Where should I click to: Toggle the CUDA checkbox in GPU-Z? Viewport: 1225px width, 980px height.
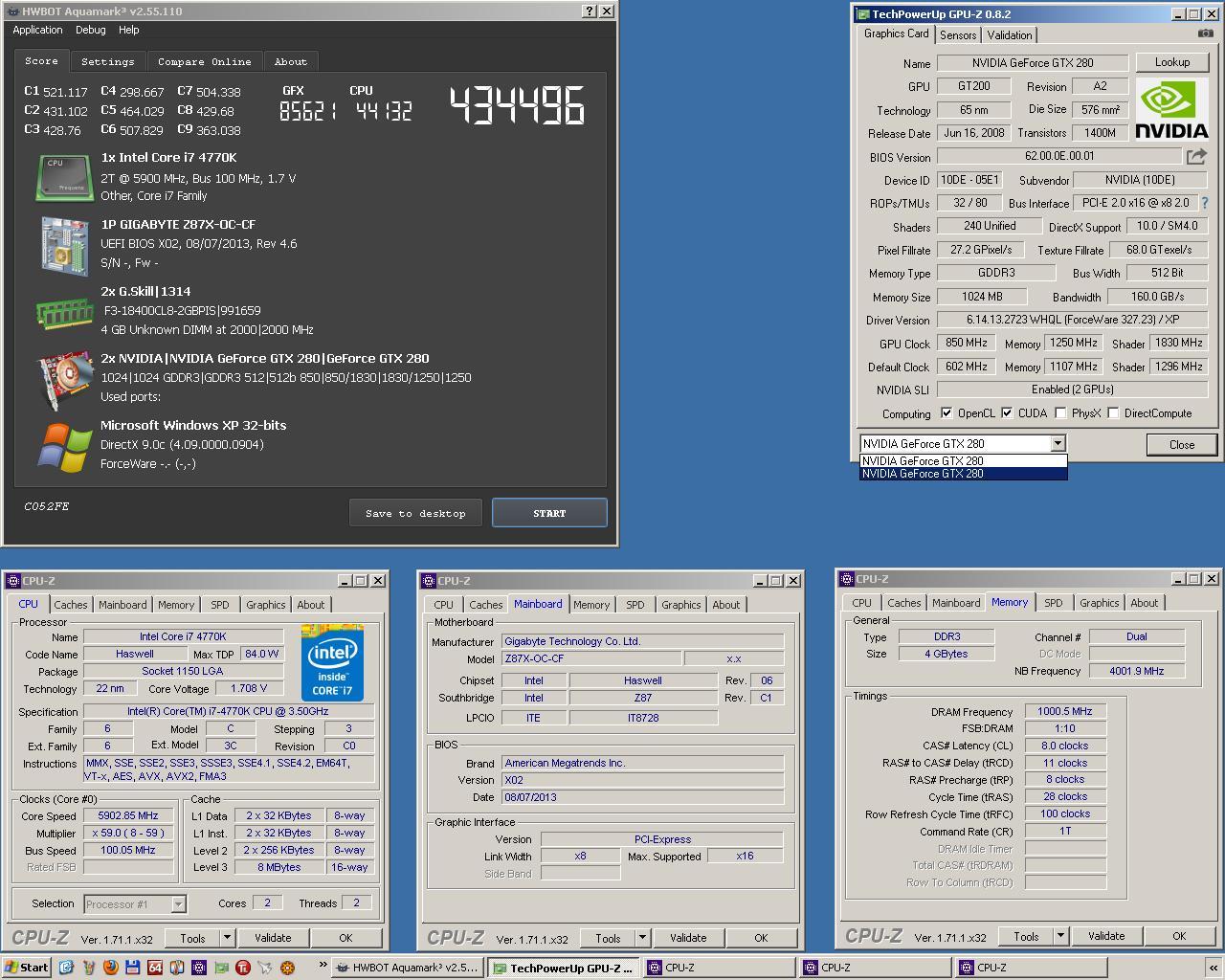[1007, 413]
